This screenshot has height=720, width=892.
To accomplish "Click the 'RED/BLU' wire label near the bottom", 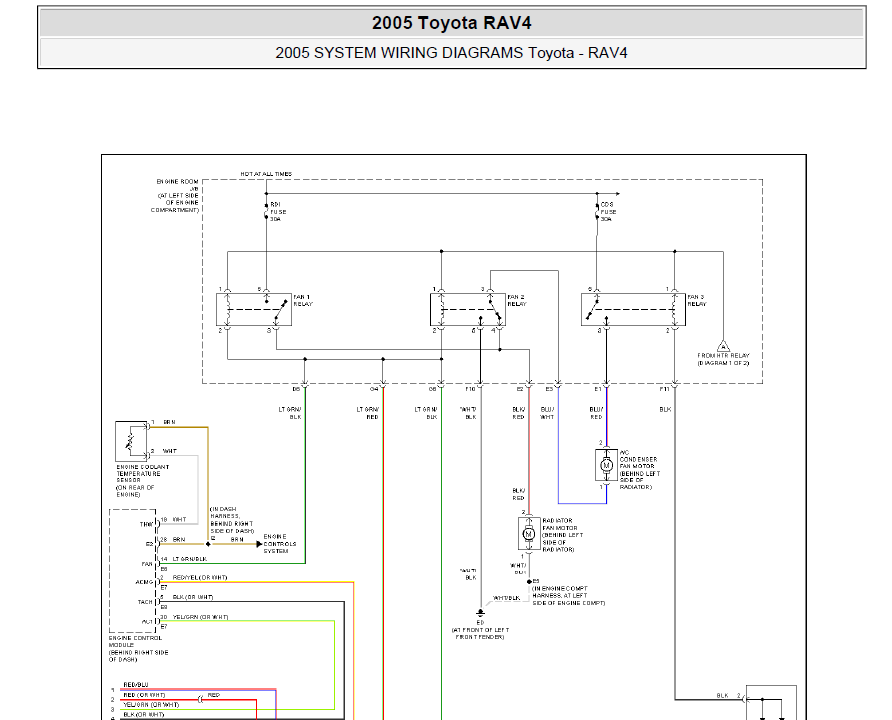I will pyautogui.click(x=136, y=685).
